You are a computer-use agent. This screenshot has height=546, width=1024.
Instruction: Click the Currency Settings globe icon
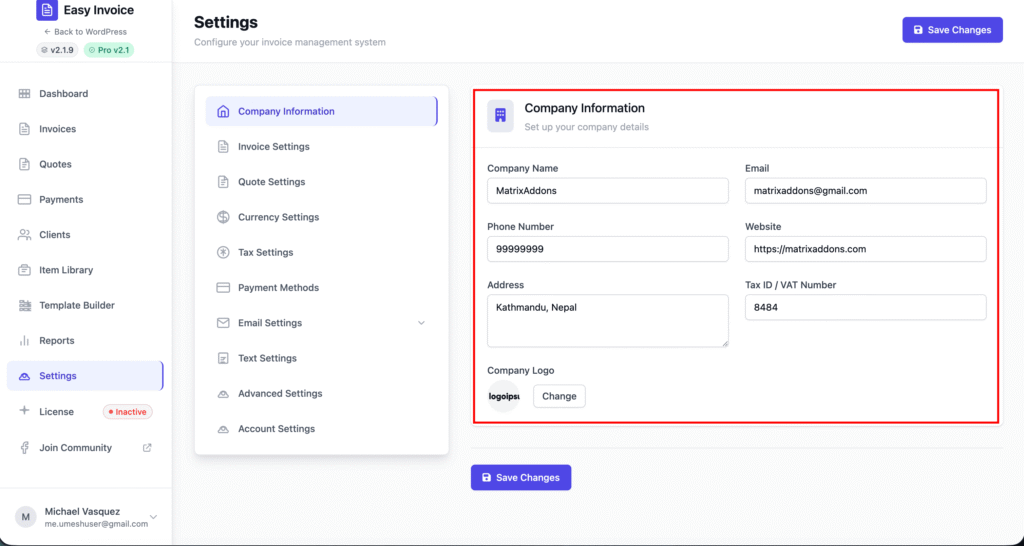(x=223, y=217)
